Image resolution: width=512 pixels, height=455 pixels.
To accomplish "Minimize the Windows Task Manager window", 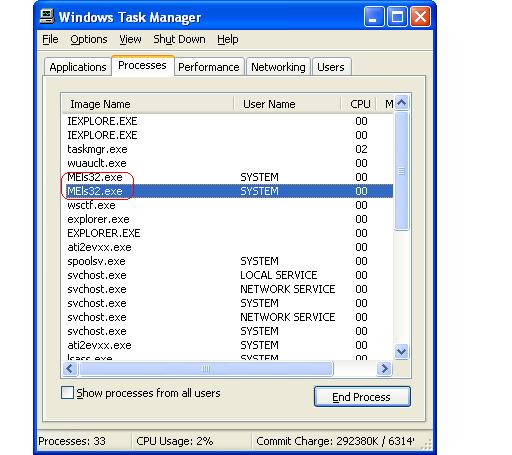I will pos(374,16).
